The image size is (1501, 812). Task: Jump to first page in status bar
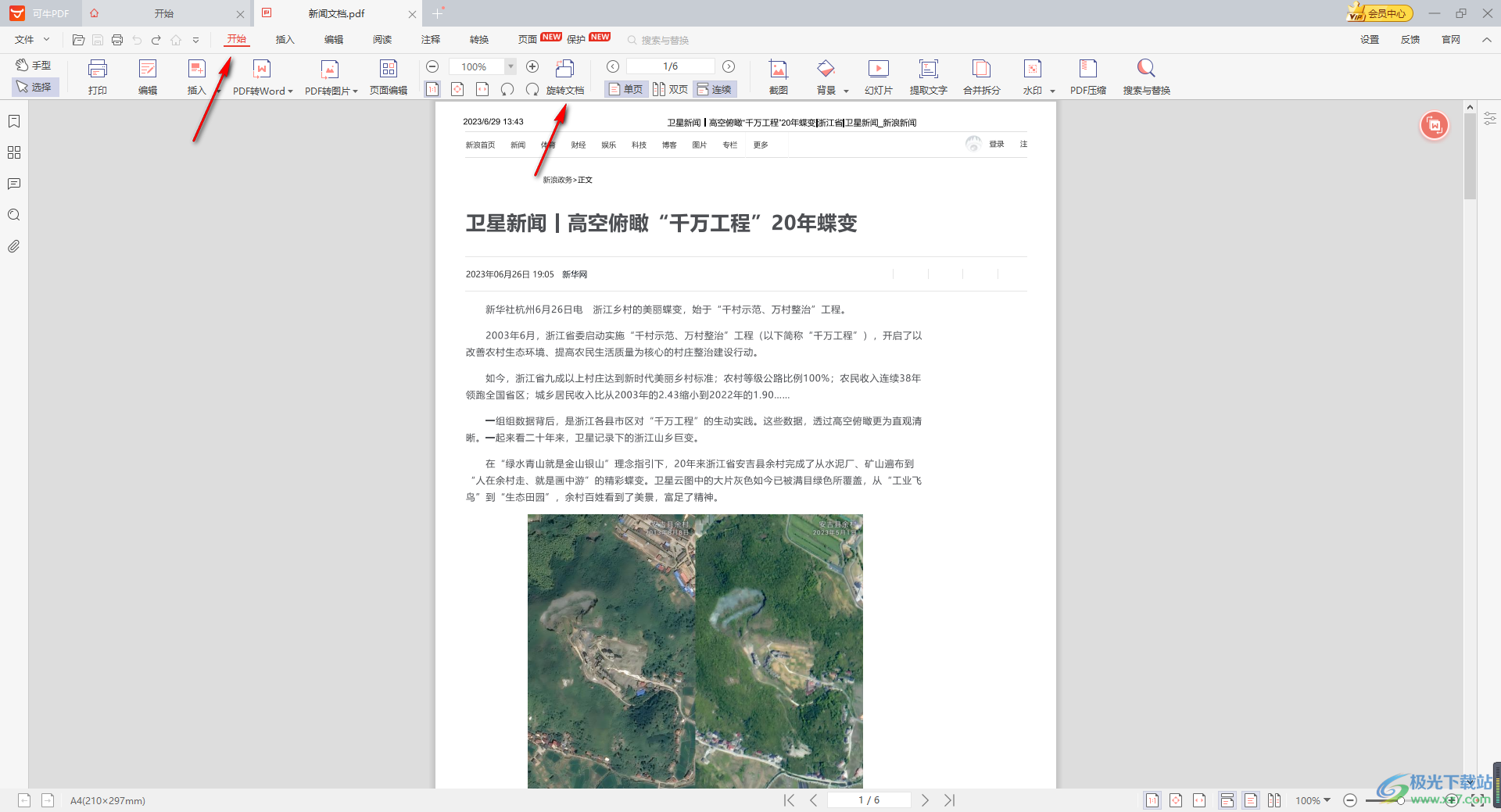click(789, 800)
